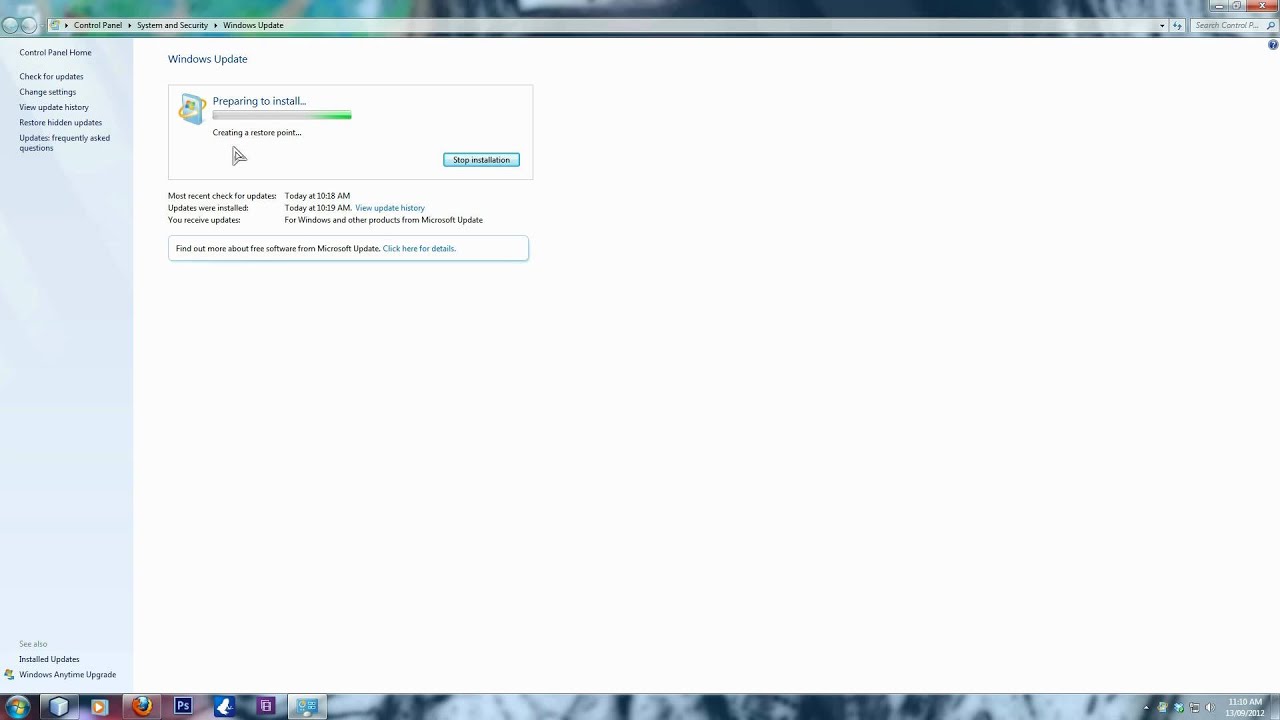
Task: Open the blue frog app taskbar icon
Action: tap(225, 707)
